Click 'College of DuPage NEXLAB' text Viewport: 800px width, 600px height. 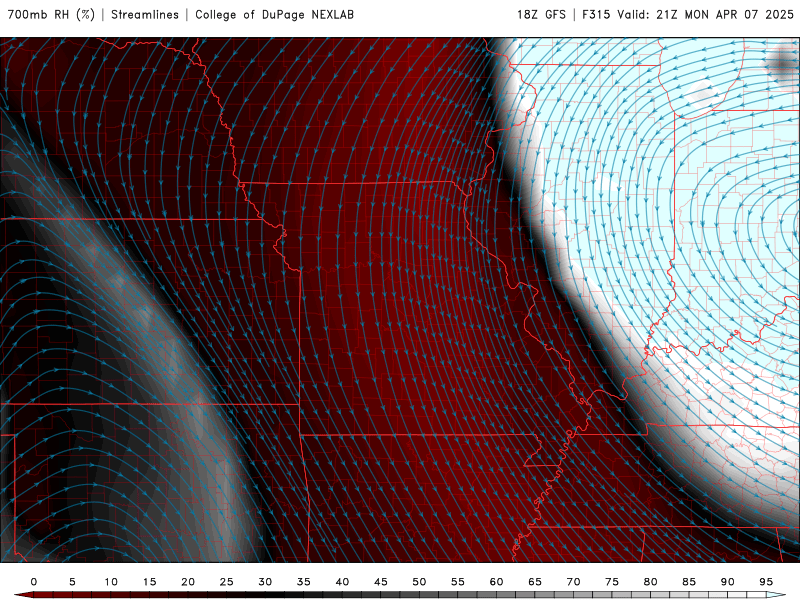[274, 14]
